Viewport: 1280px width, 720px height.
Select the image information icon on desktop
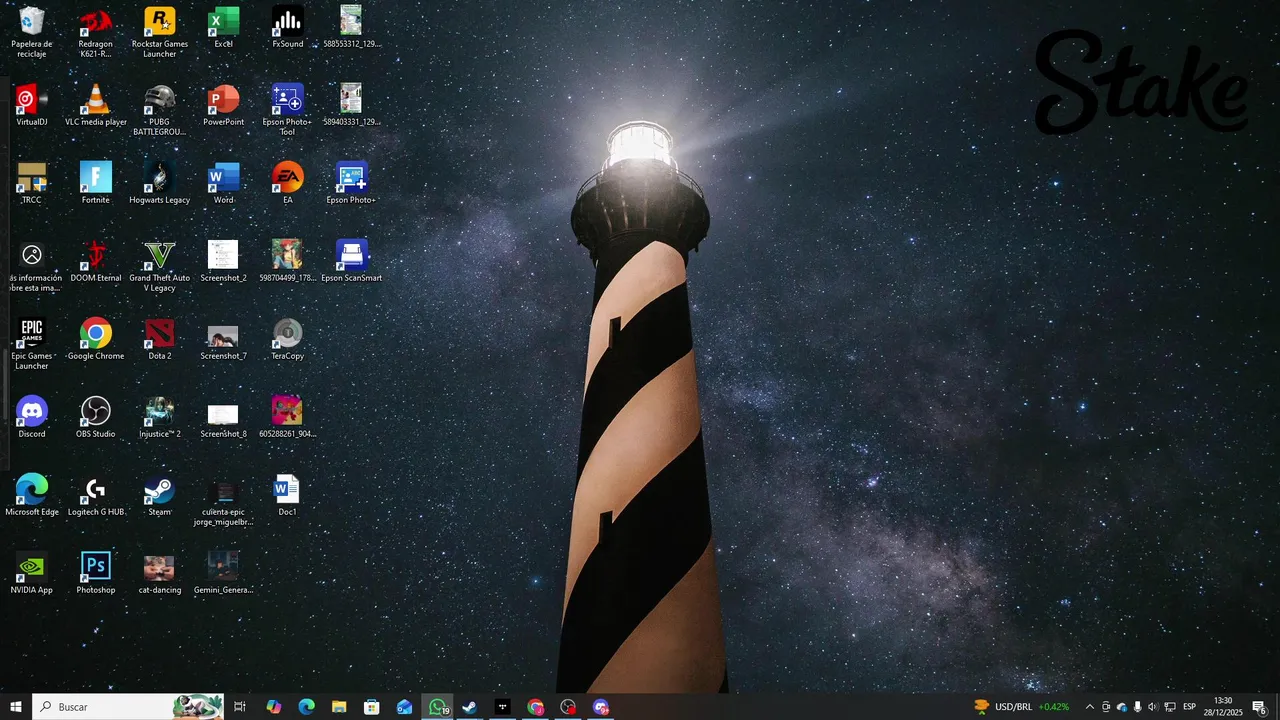point(32,266)
